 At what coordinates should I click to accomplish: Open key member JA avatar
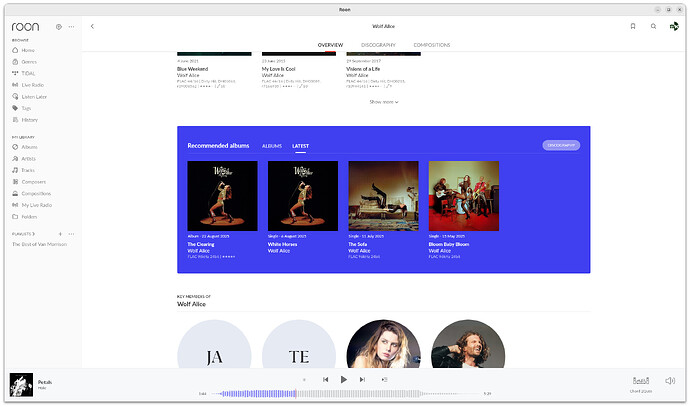tap(214, 344)
